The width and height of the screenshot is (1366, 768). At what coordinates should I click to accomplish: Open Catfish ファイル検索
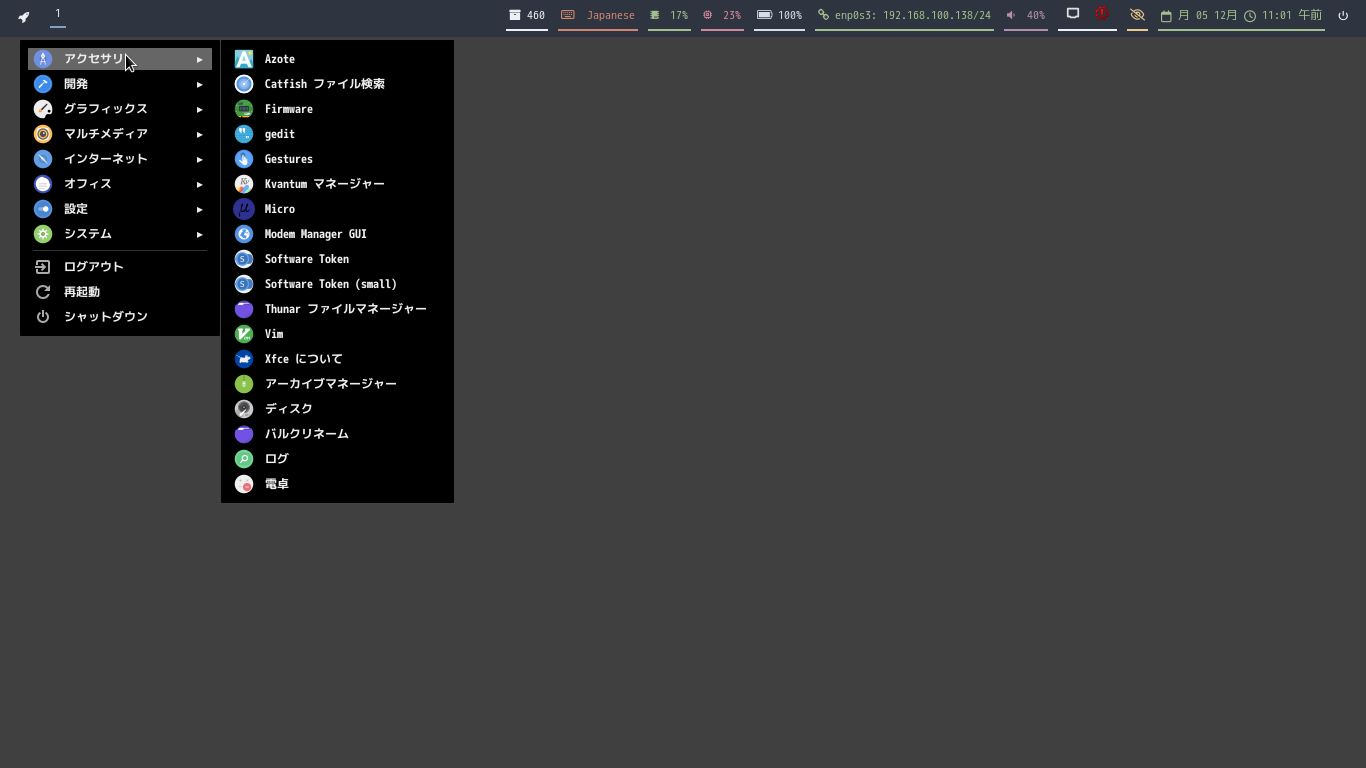click(x=337, y=84)
